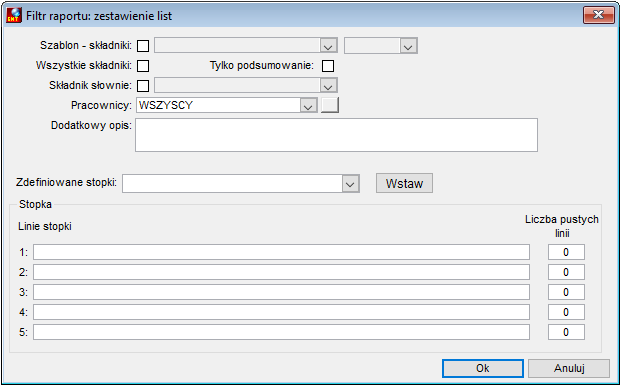Click the Wstaw button
This screenshot has width=620, height=385.
point(404,183)
